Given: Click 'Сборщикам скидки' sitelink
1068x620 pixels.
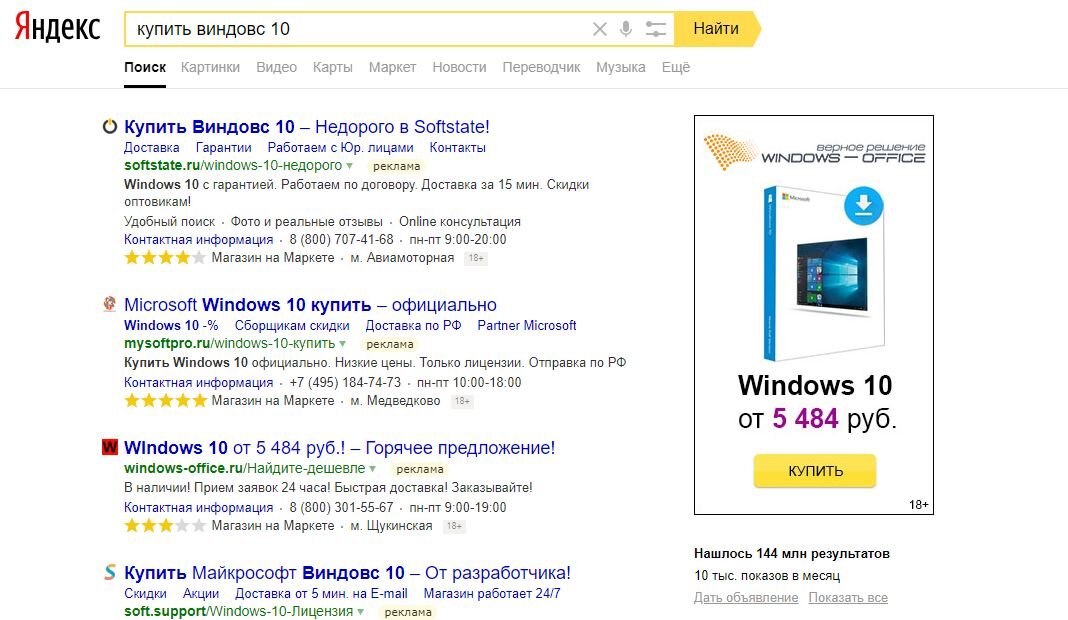Looking at the screenshot, I should (x=292, y=325).
